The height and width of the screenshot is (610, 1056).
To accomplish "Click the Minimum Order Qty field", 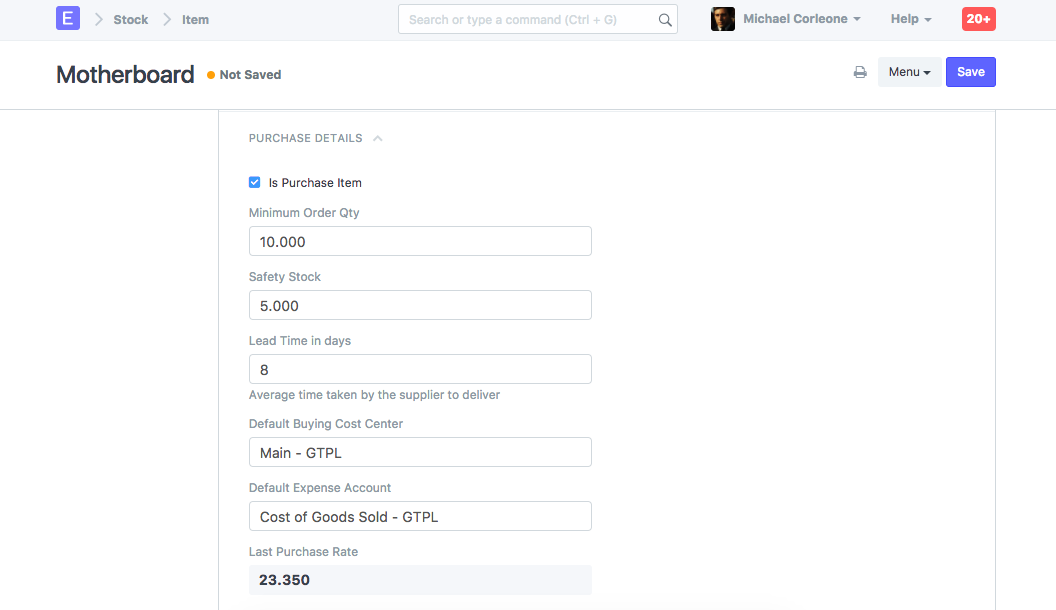I will [x=420, y=241].
